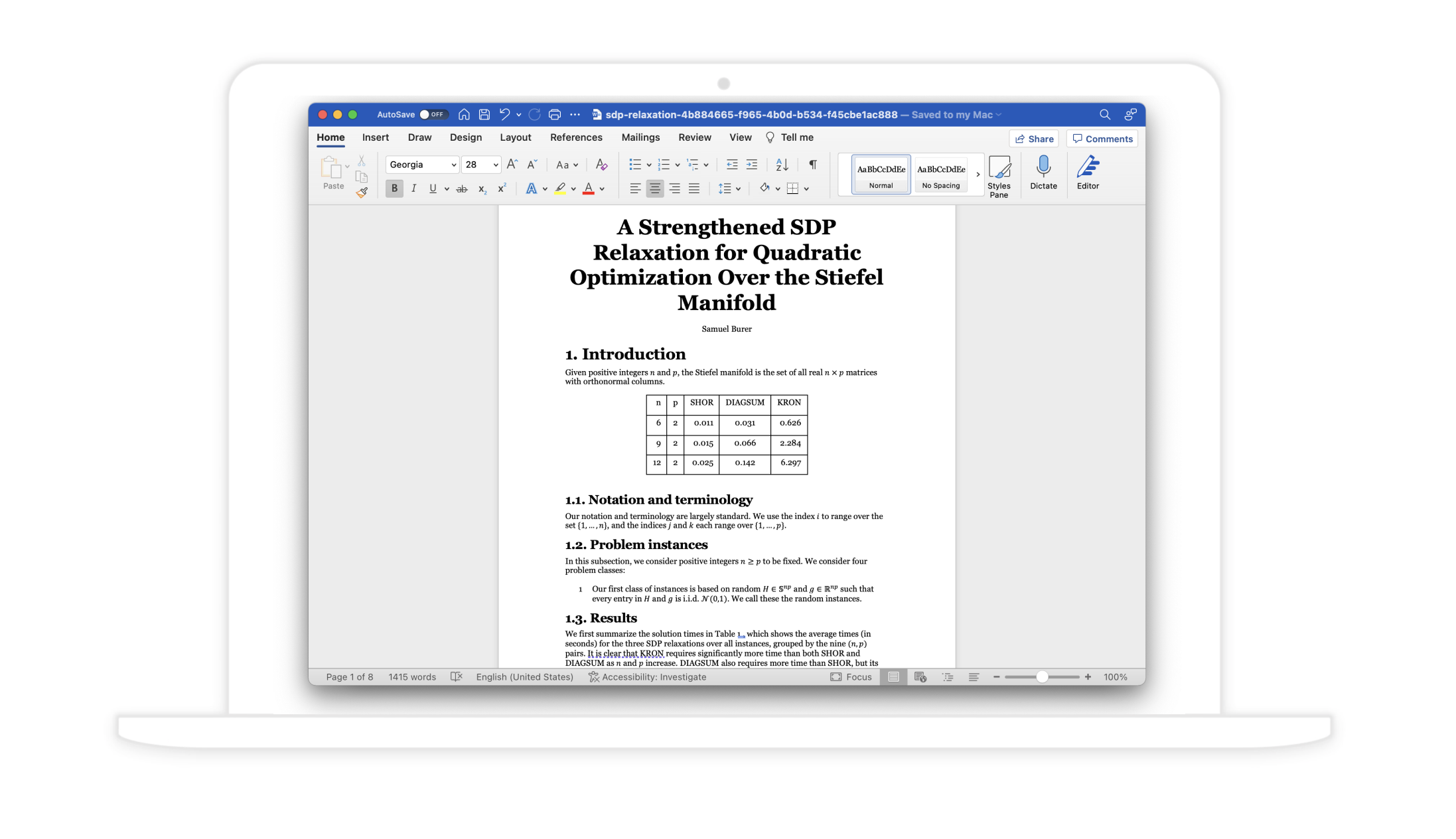The image size is (1456, 839).
Task: Open the Styles dropdown expander
Action: pos(976,174)
